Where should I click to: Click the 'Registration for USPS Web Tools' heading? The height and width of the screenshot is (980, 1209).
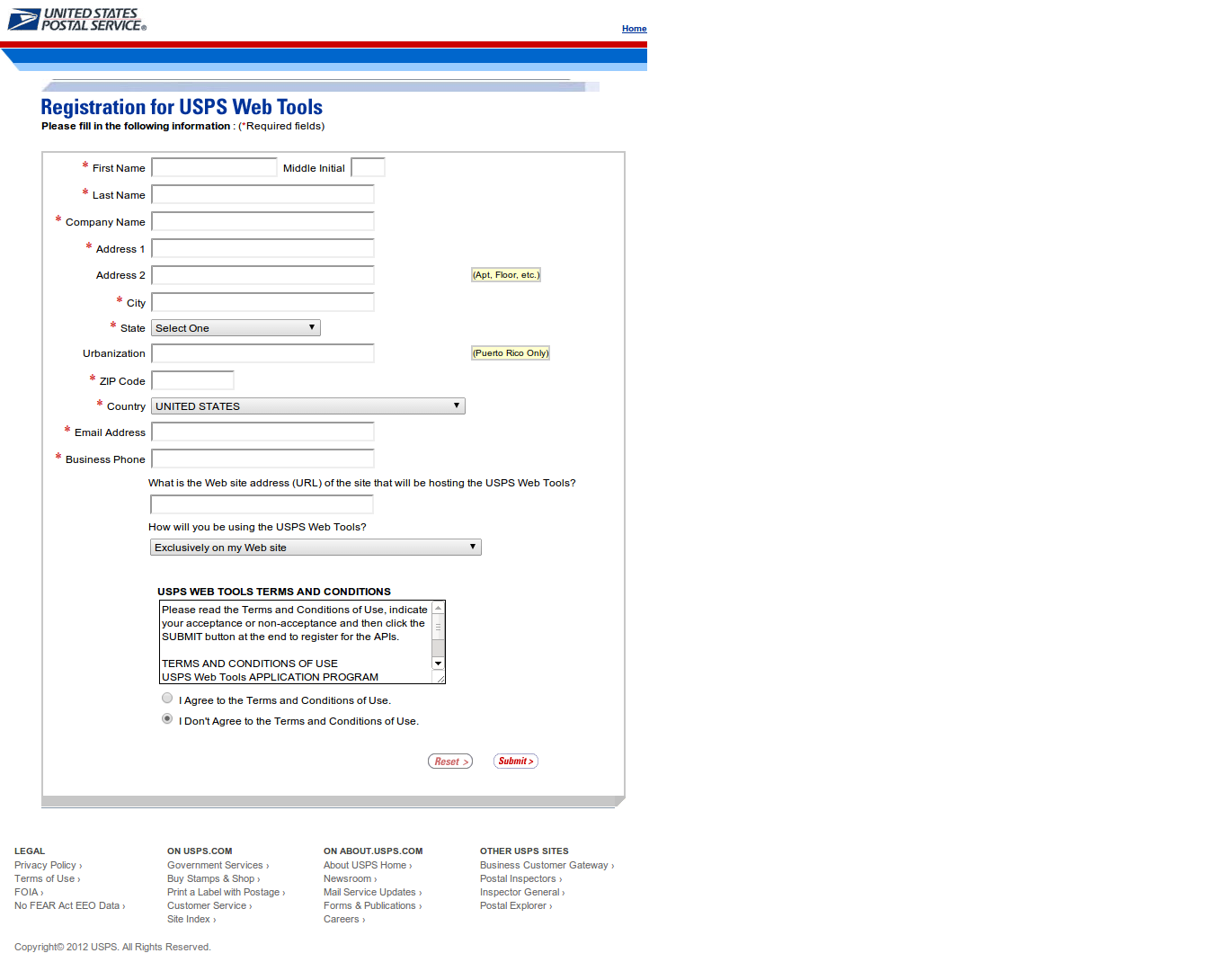pyautogui.click(x=182, y=107)
